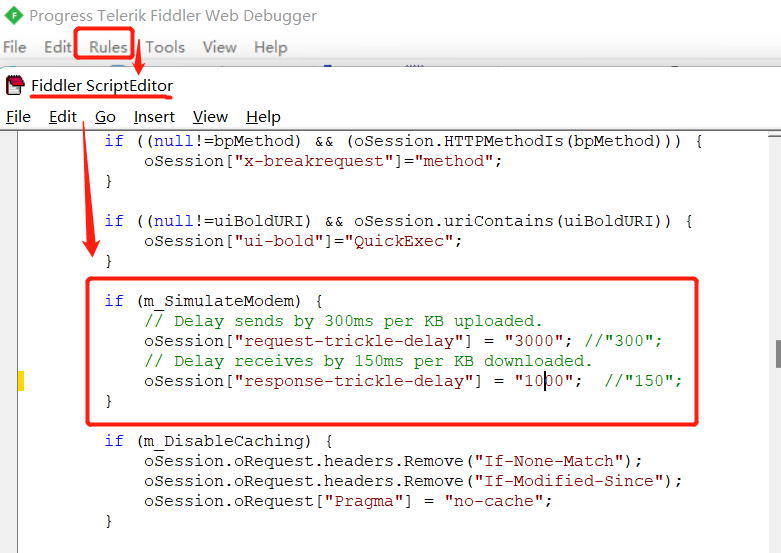Open the Help menu in Fiddler Web Debugger
The width and height of the screenshot is (781, 553).
pyautogui.click(x=270, y=47)
